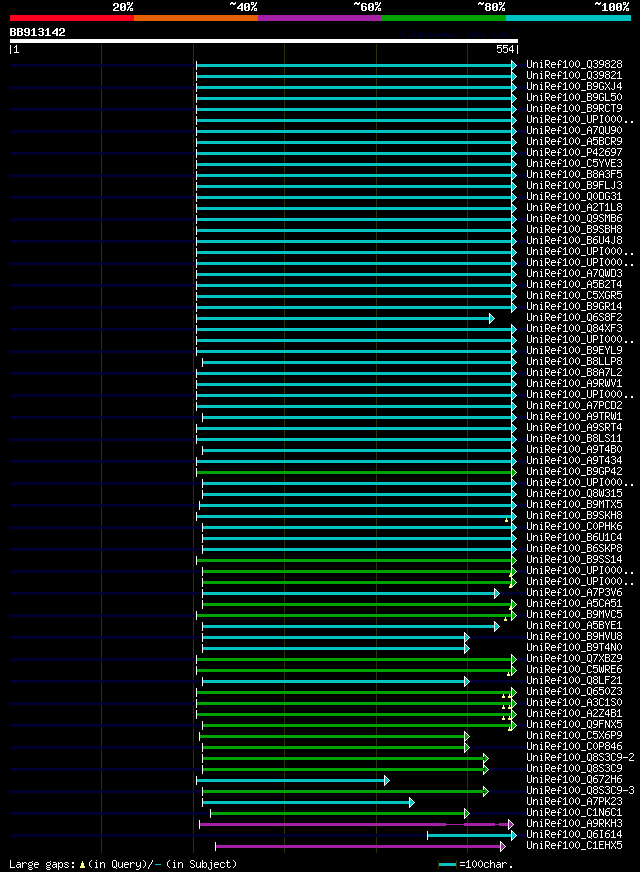The height and width of the screenshot is (872, 640).
Task: Select the UniRef100_C5YVE3 label
Action: pyautogui.click(x=574, y=164)
